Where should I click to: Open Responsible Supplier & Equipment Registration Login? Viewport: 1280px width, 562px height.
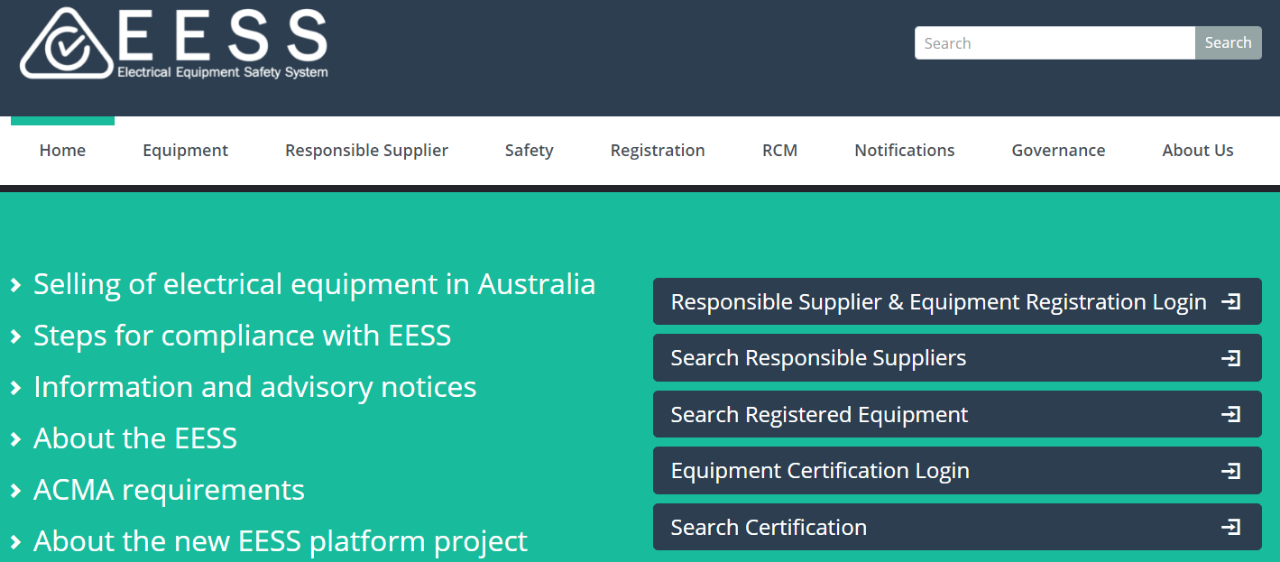(x=957, y=301)
